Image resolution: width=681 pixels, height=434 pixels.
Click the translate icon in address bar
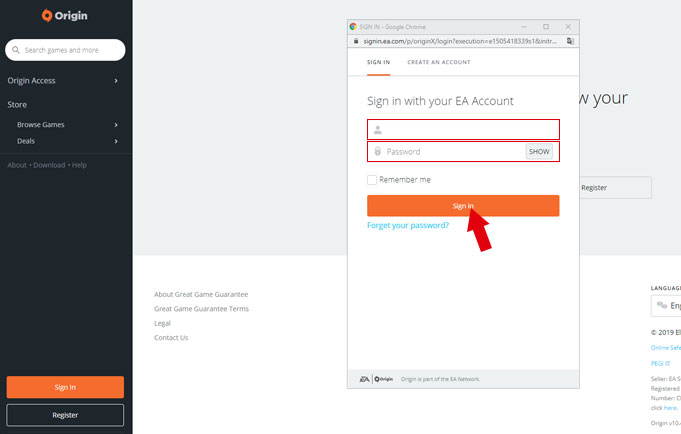(x=569, y=42)
